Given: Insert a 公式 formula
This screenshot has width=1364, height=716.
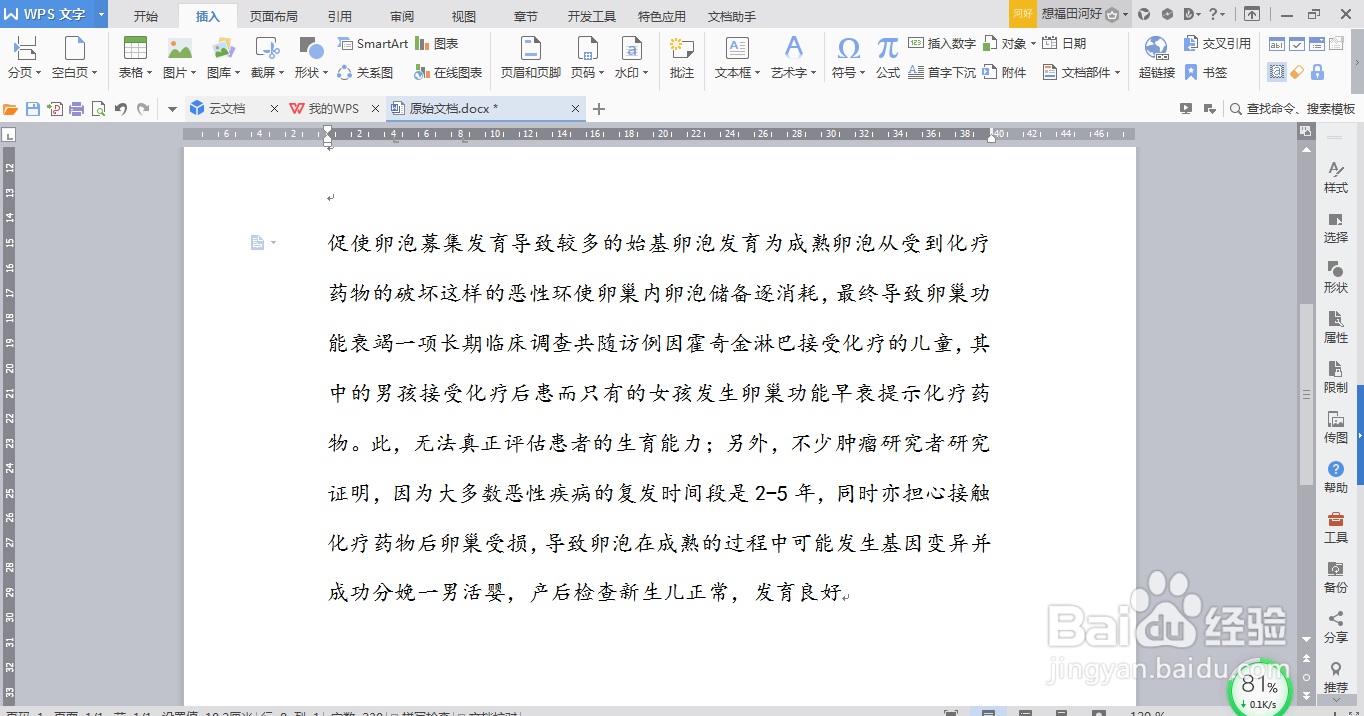Looking at the screenshot, I should 886,55.
